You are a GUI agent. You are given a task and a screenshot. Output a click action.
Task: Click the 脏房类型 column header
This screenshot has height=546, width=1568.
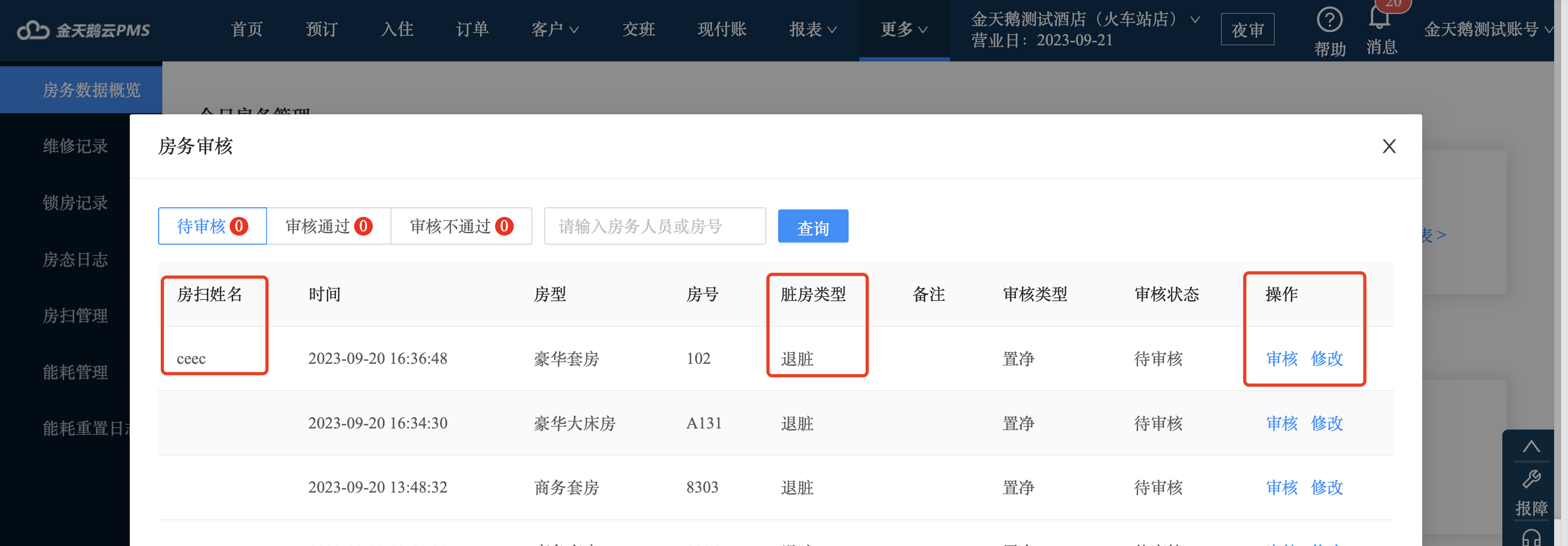pos(813,294)
